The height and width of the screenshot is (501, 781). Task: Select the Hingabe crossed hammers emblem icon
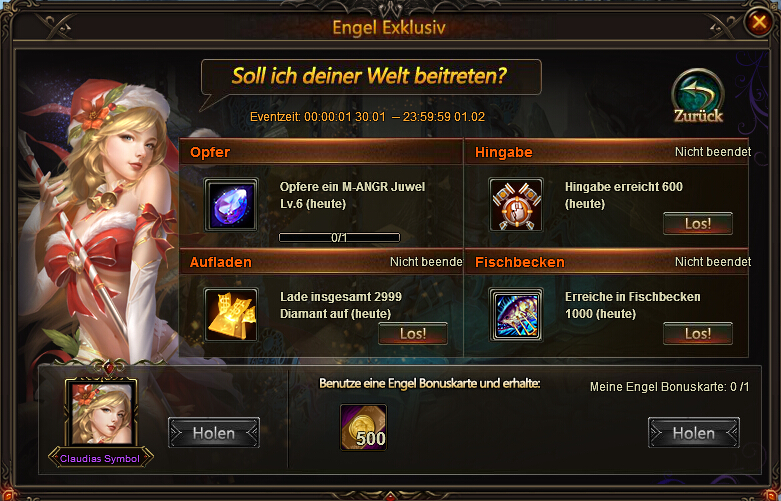516,205
